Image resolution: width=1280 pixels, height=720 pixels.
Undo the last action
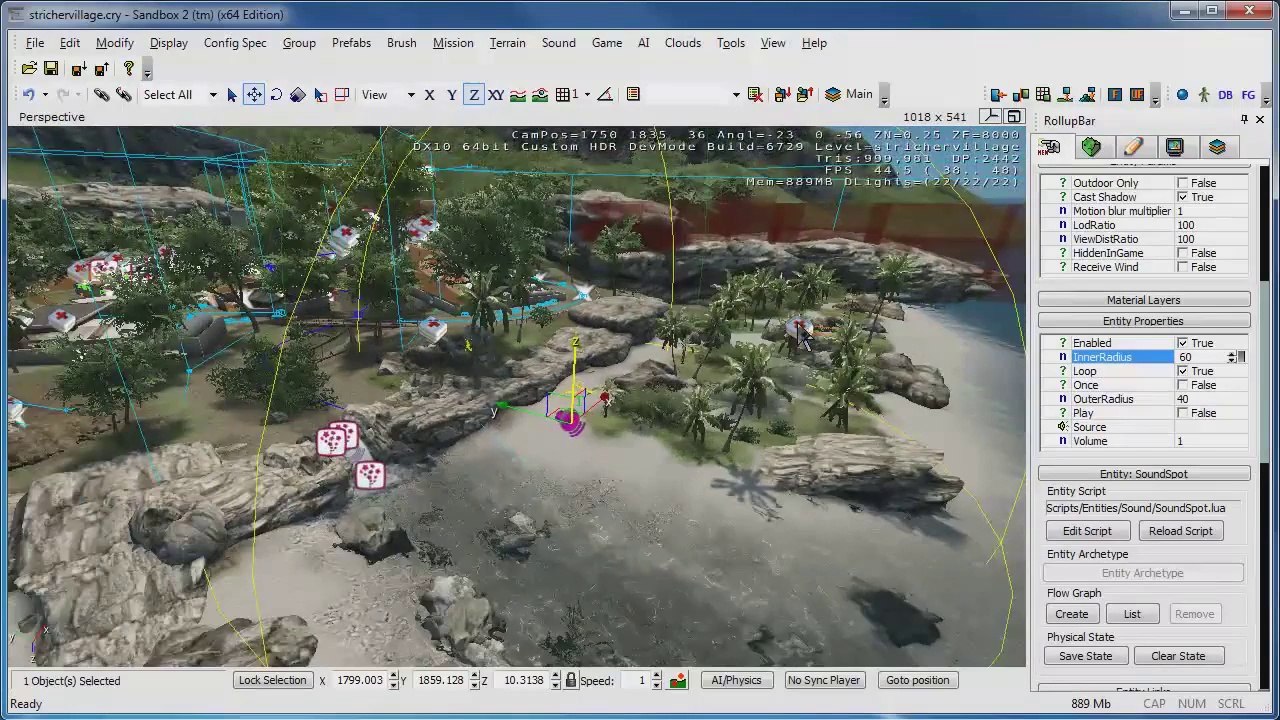coord(29,94)
